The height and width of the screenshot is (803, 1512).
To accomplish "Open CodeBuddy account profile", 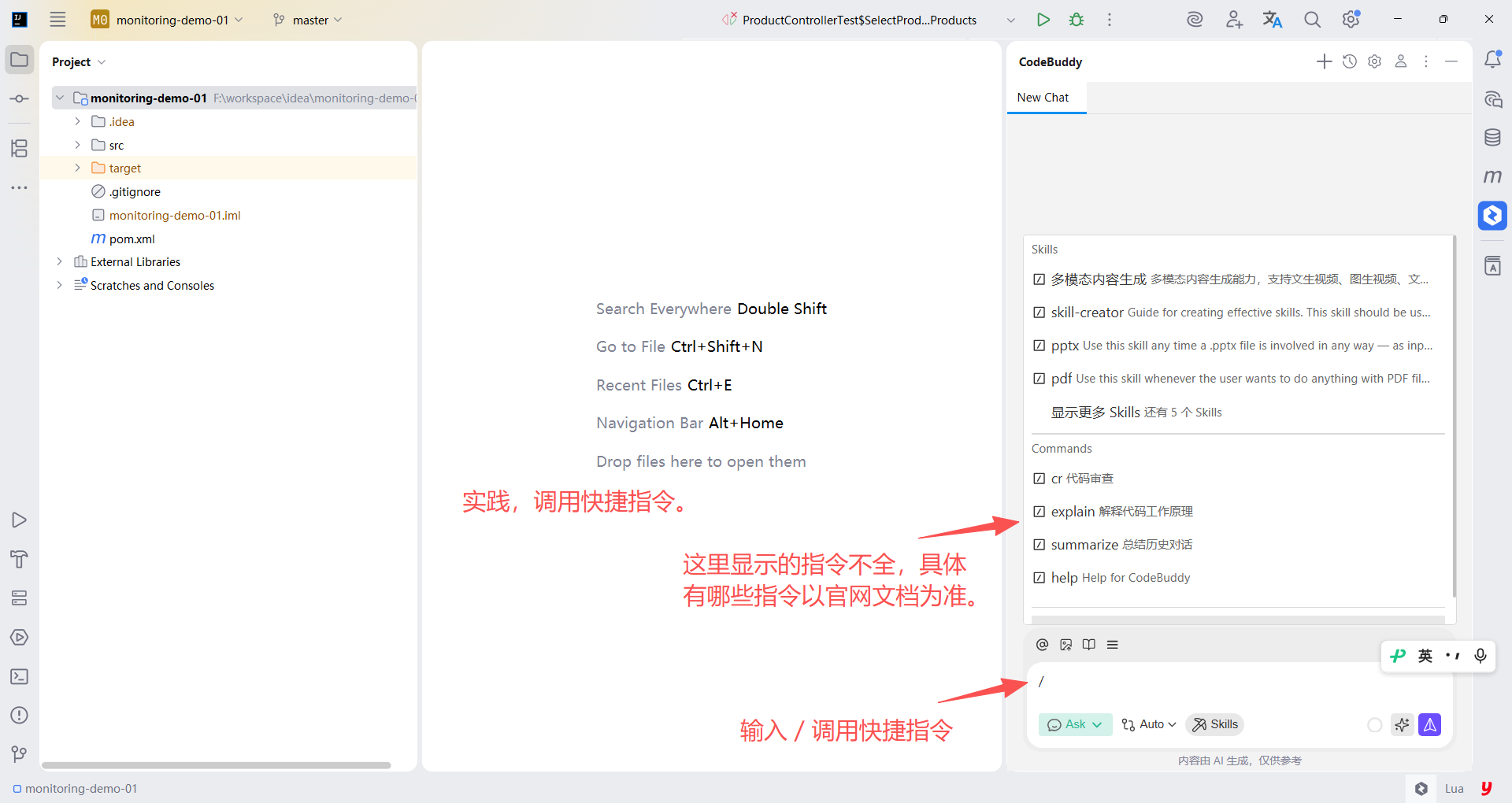I will (1401, 61).
